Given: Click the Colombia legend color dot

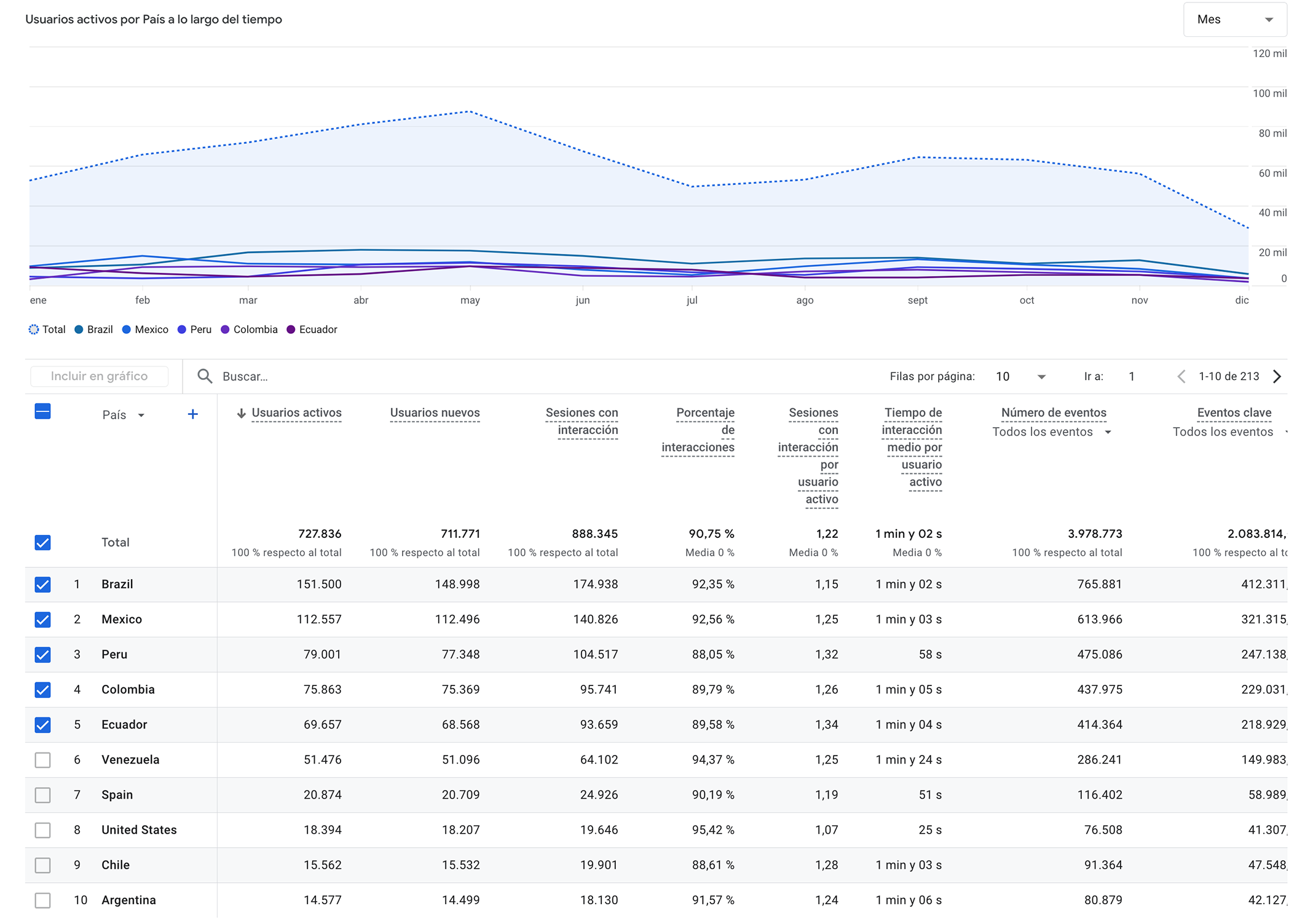Looking at the screenshot, I should [225, 330].
